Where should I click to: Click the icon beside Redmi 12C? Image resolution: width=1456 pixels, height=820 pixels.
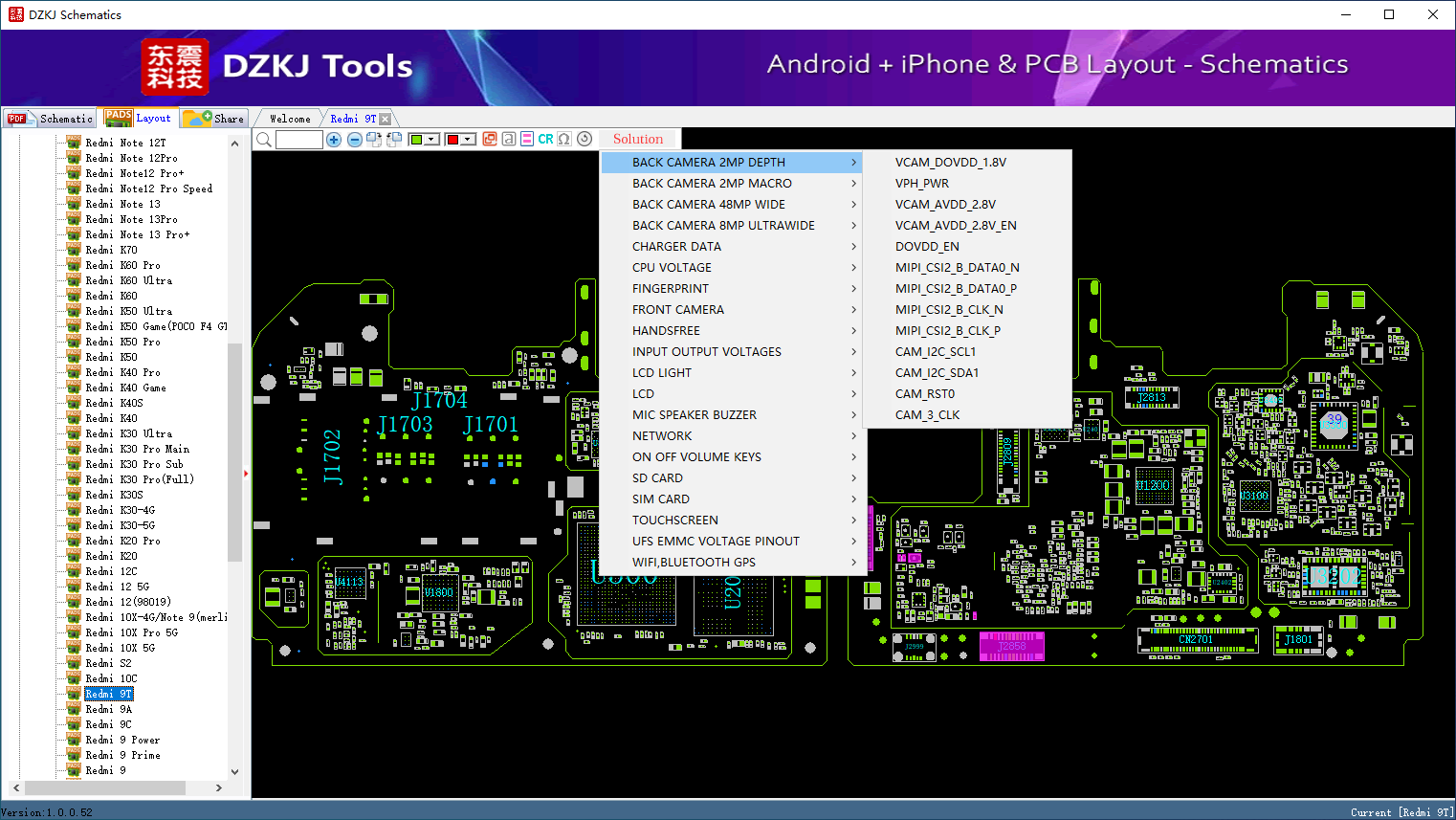[x=74, y=571]
